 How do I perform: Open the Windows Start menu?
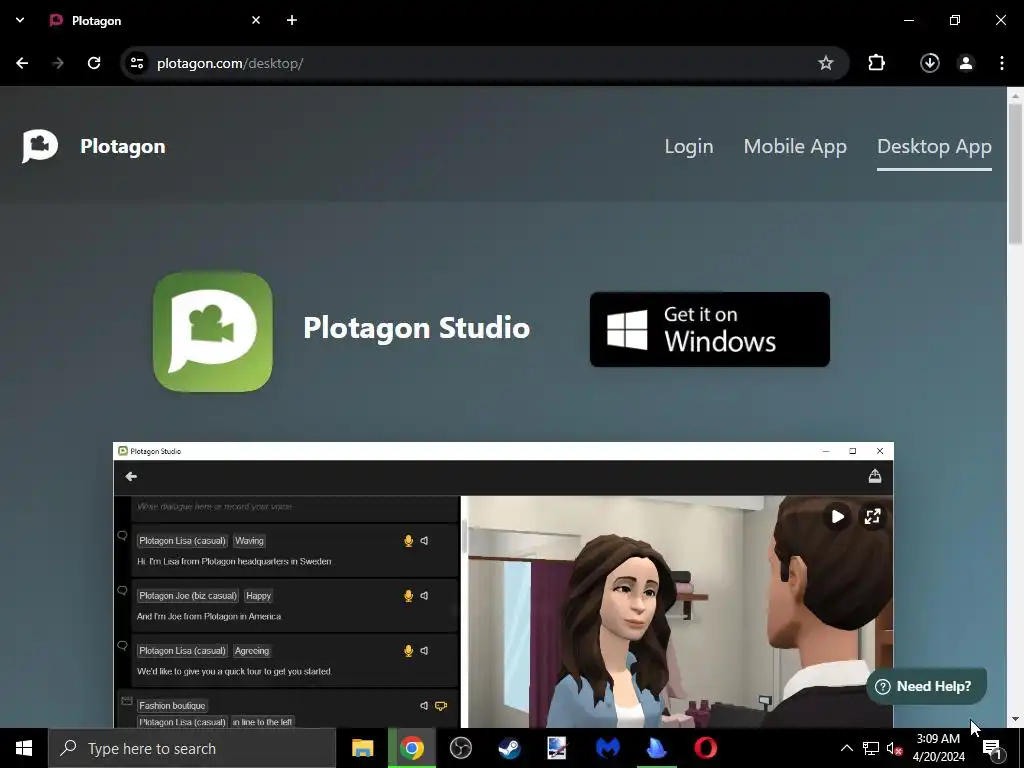24,748
